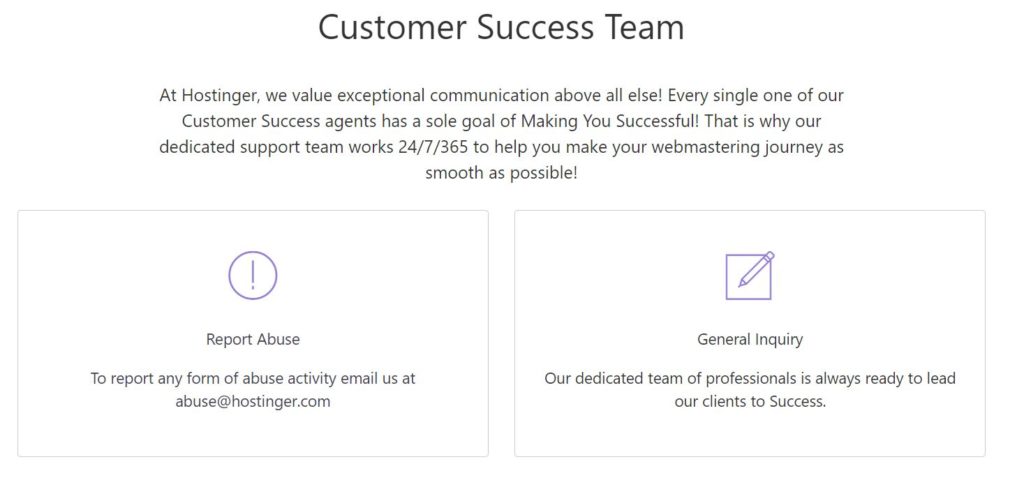Click the 'webmastering journey' phrase
1024x487 pixels.
(x=737, y=147)
